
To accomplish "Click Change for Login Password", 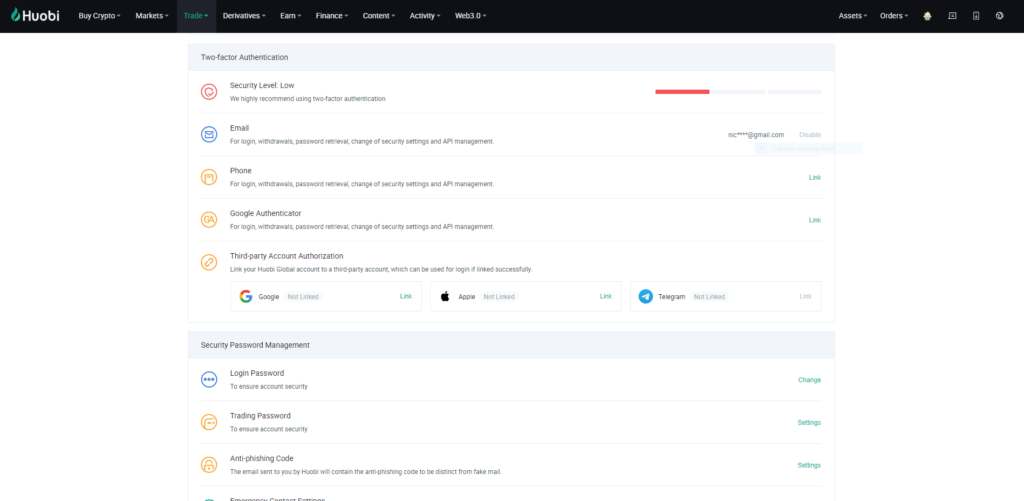I will (809, 380).
